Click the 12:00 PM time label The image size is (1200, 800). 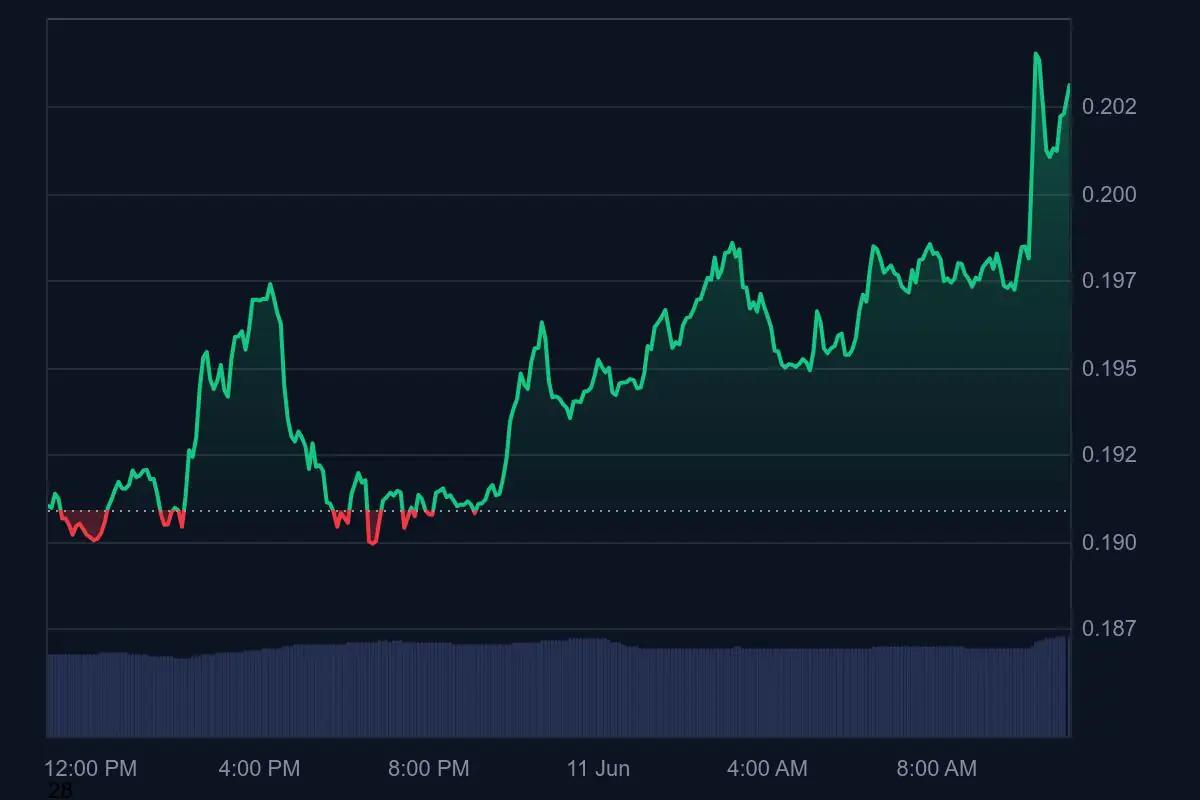tap(91, 769)
